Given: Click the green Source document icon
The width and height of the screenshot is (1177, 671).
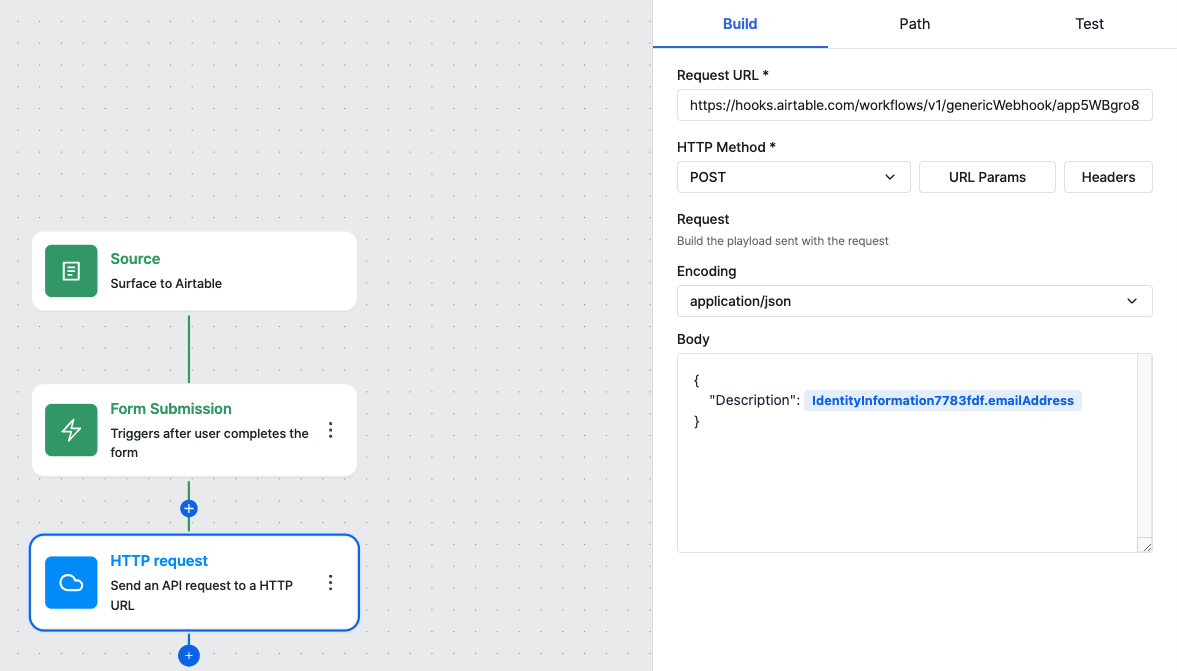Looking at the screenshot, I should coord(71,271).
